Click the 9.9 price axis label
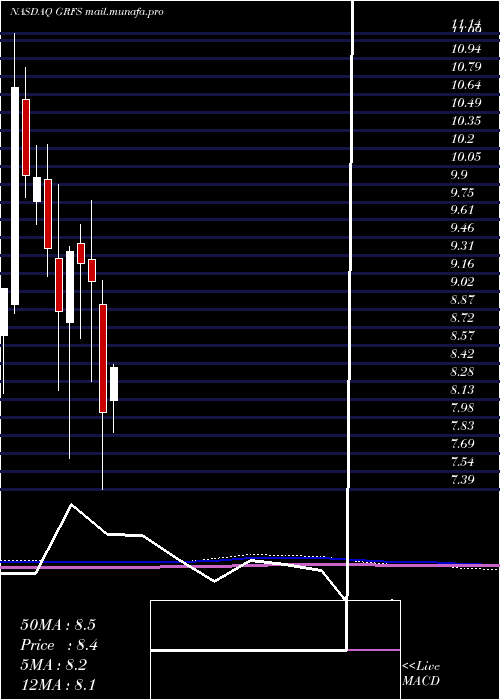The width and height of the screenshot is (500, 700). (x=459, y=174)
